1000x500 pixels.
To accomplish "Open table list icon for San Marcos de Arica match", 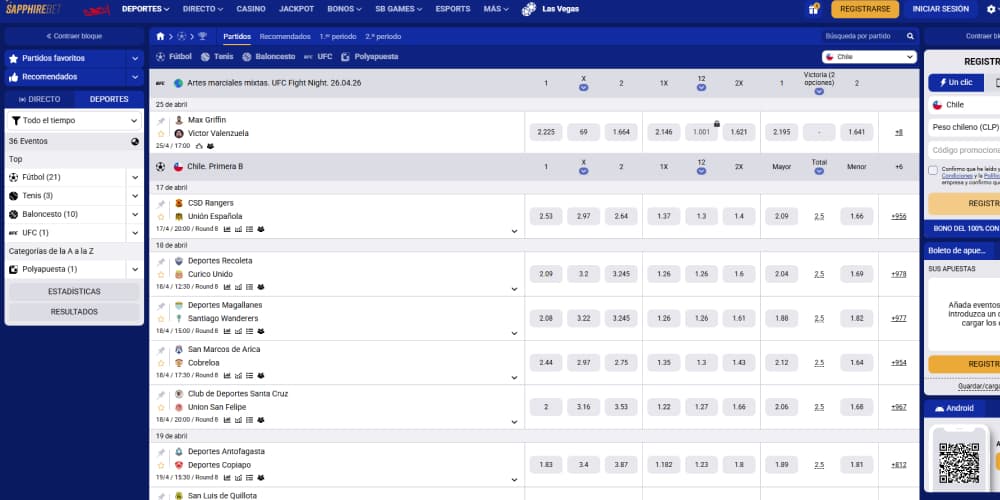I will [x=249, y=376].
